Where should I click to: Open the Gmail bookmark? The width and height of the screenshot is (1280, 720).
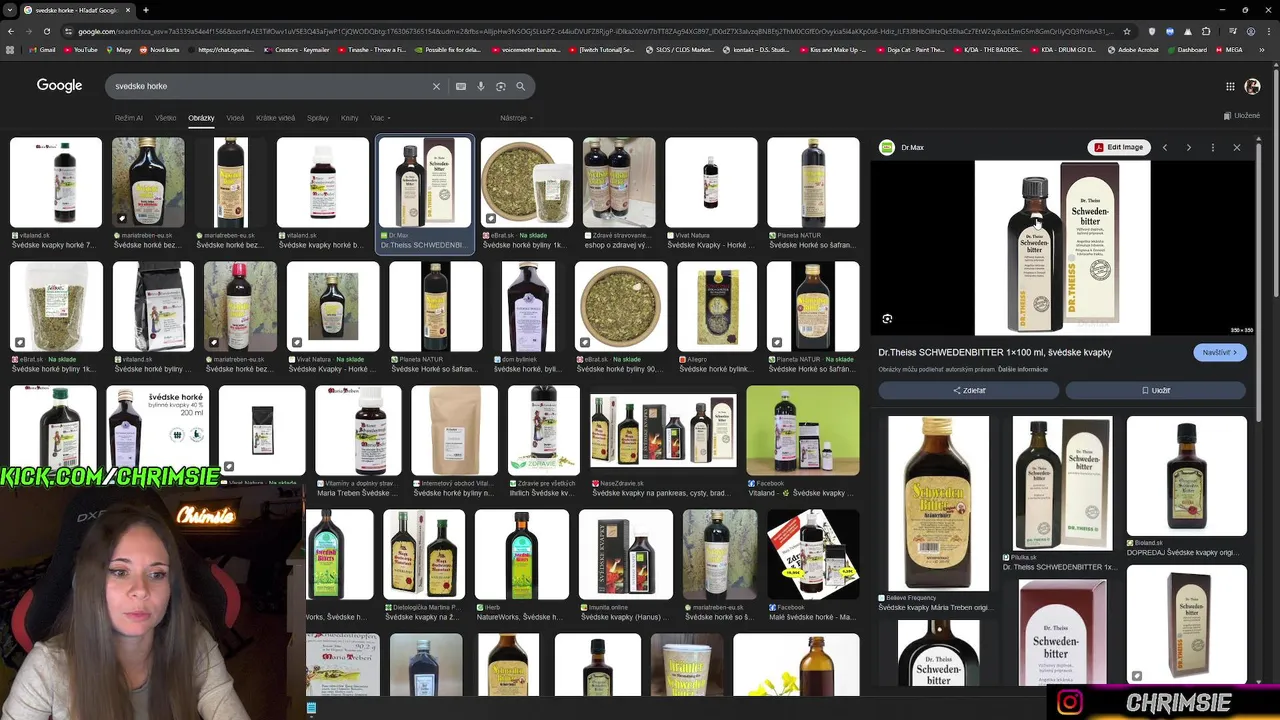[x=42, y=49]
